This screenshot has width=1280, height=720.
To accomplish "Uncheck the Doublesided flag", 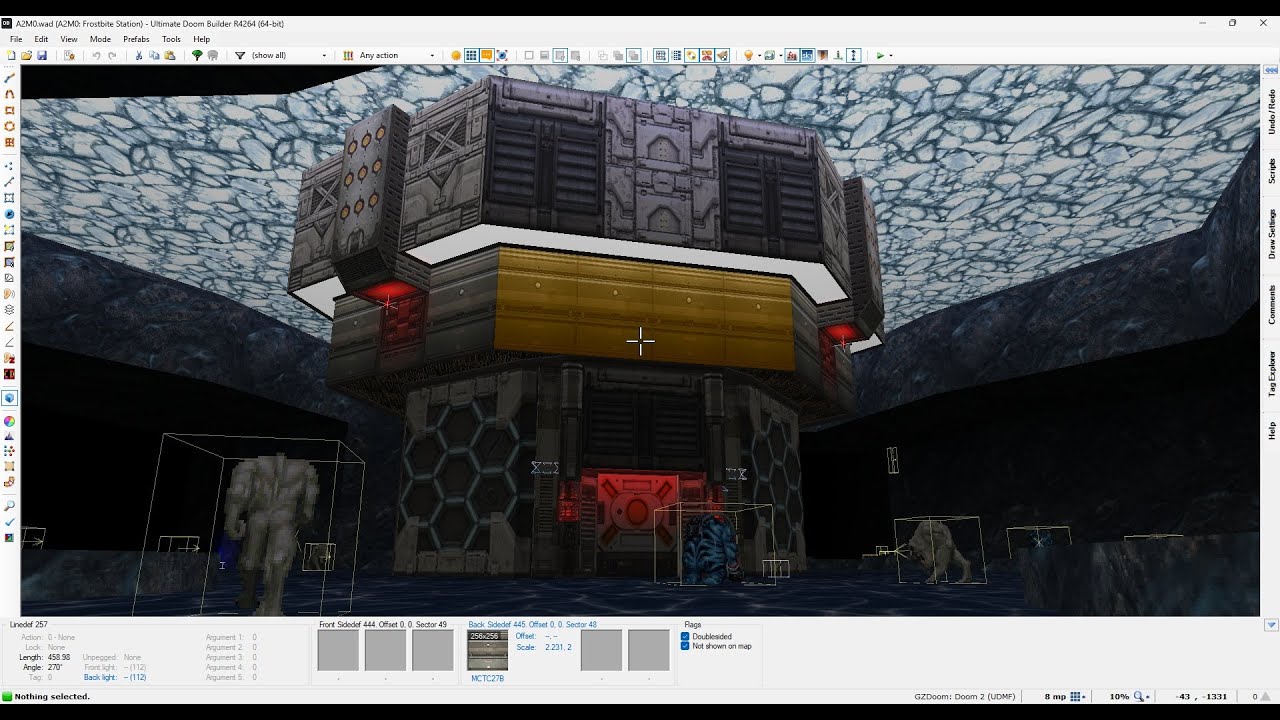I will (x=685, y=636).
